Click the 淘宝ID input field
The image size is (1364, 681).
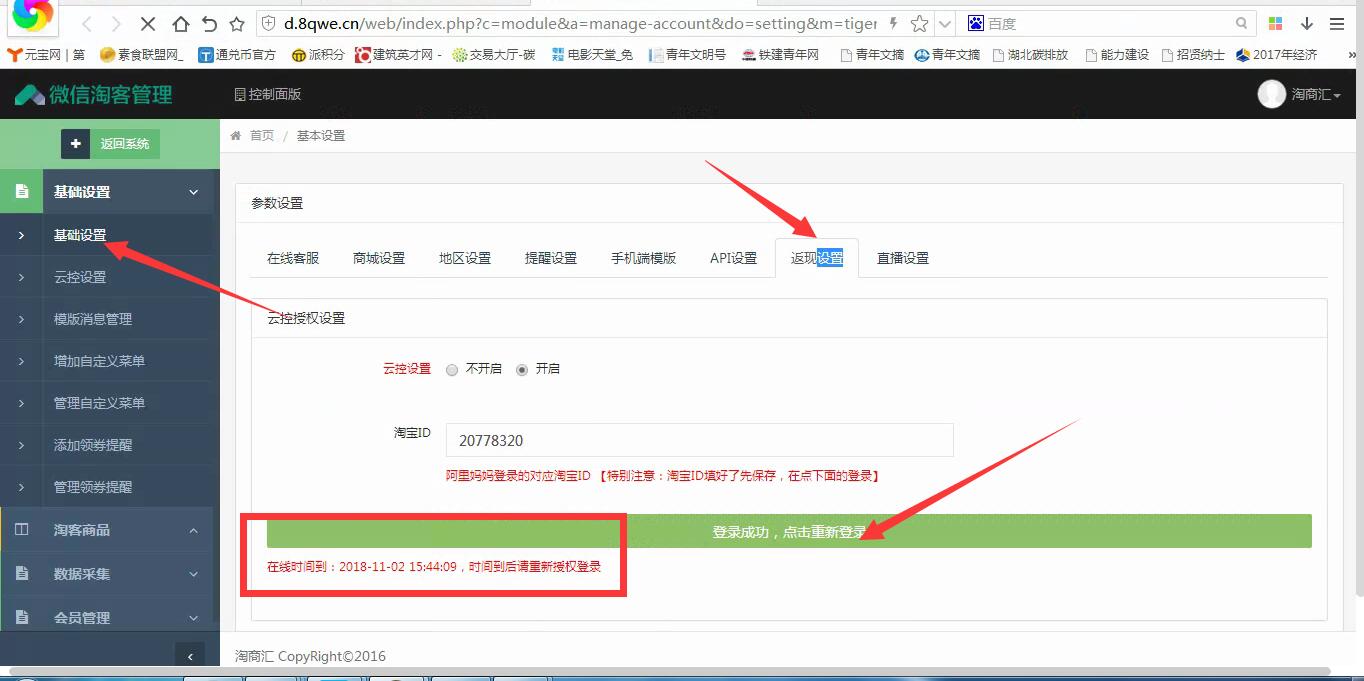[x=699, y=440]
